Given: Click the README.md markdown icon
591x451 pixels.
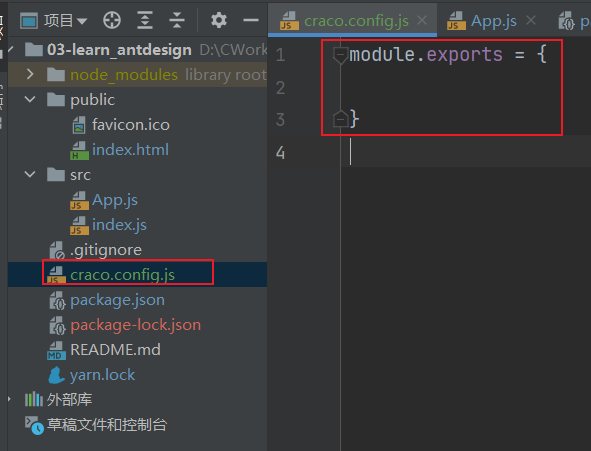Looking at the screenshot, I should pyautogui.click(x=57, y=350).
